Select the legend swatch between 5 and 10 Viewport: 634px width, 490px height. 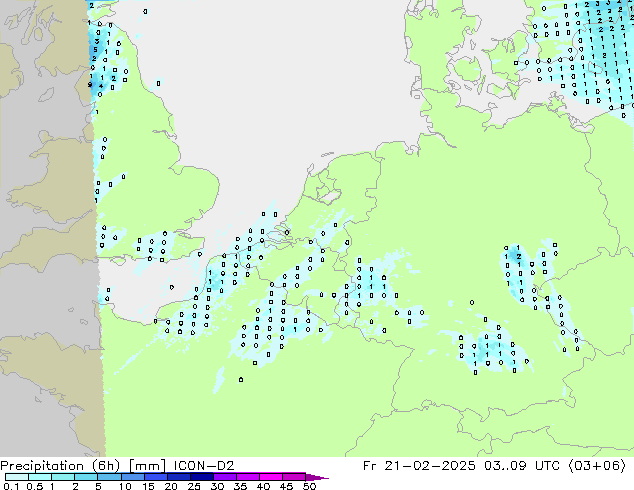(109, 477)
